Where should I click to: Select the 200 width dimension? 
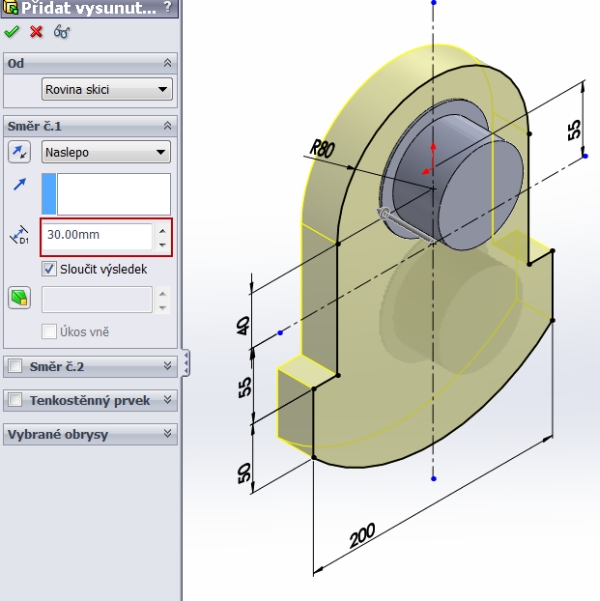pyautogui.click(x=362, y=535)
